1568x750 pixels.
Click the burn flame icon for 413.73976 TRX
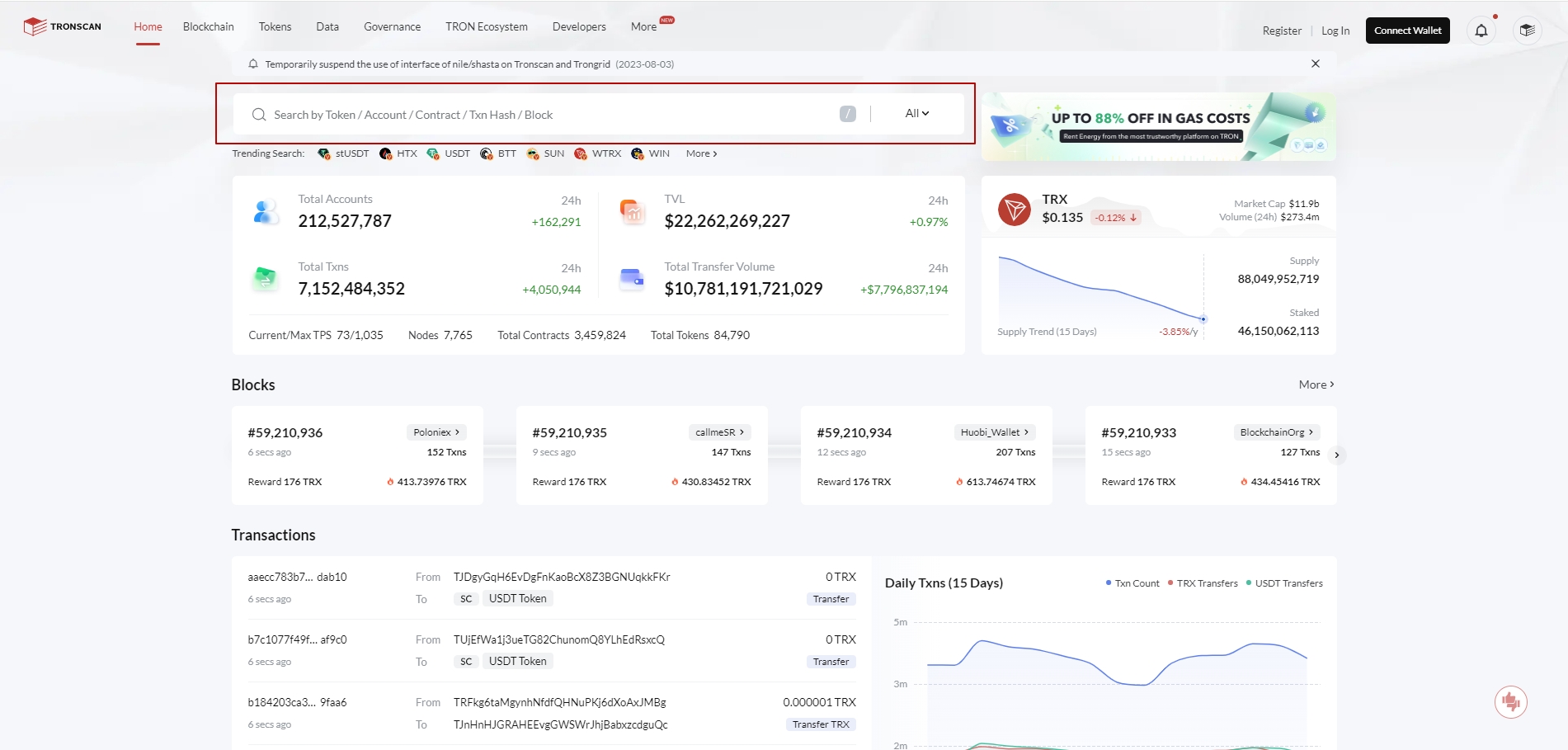click(x=390, y=482)
